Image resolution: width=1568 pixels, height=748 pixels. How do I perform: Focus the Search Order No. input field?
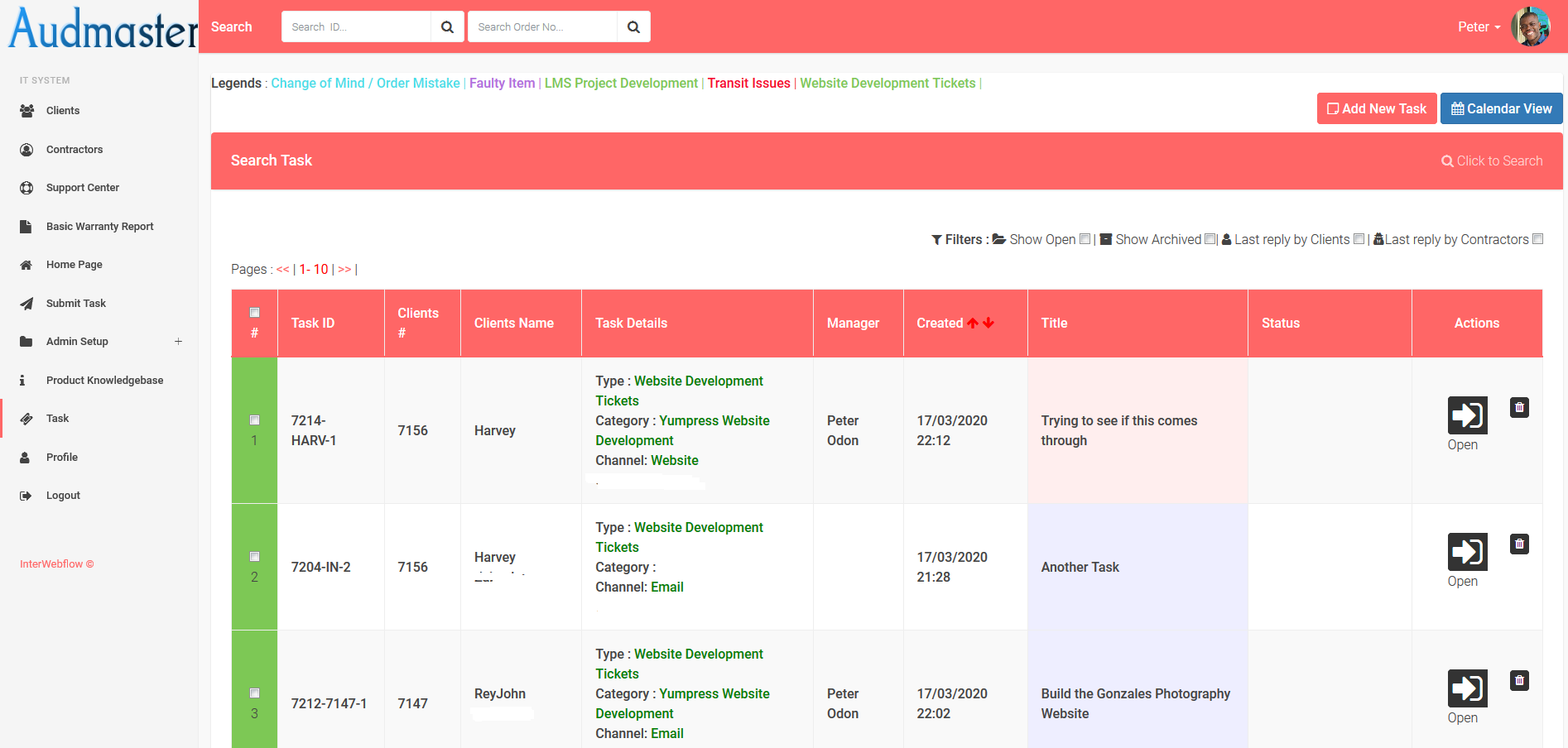[542, 27]
